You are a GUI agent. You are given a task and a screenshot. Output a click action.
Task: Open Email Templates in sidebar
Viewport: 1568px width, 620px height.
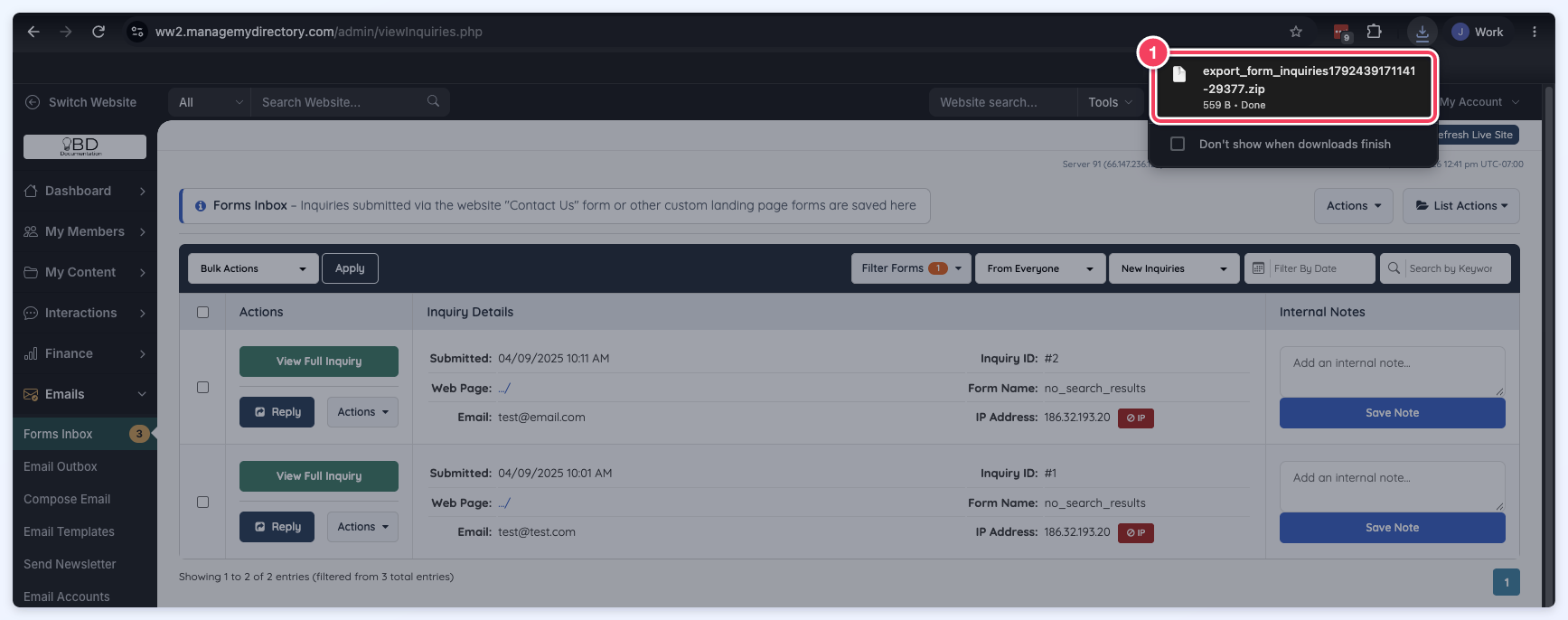(x=69, y=531)
